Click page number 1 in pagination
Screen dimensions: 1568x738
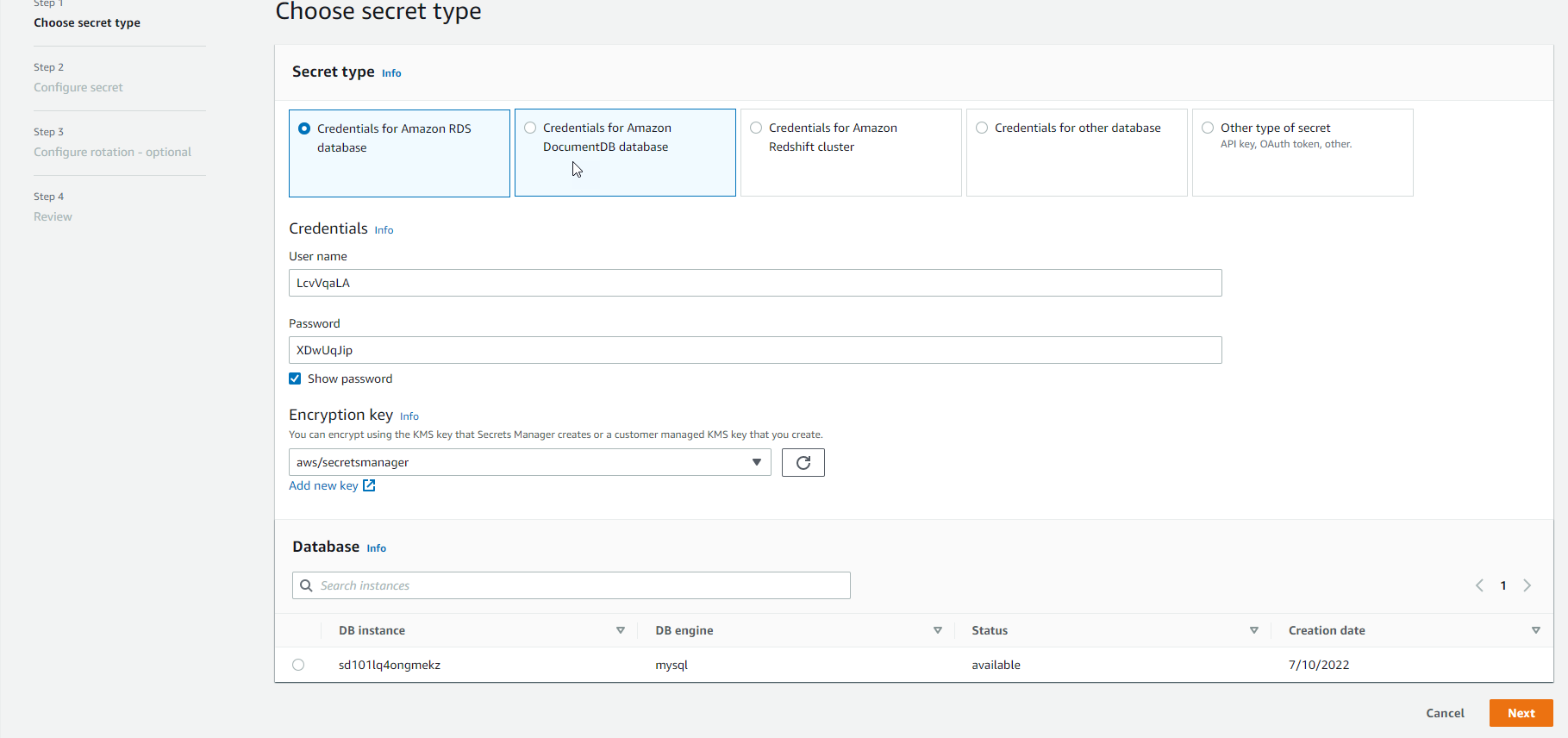(1503, 585)
